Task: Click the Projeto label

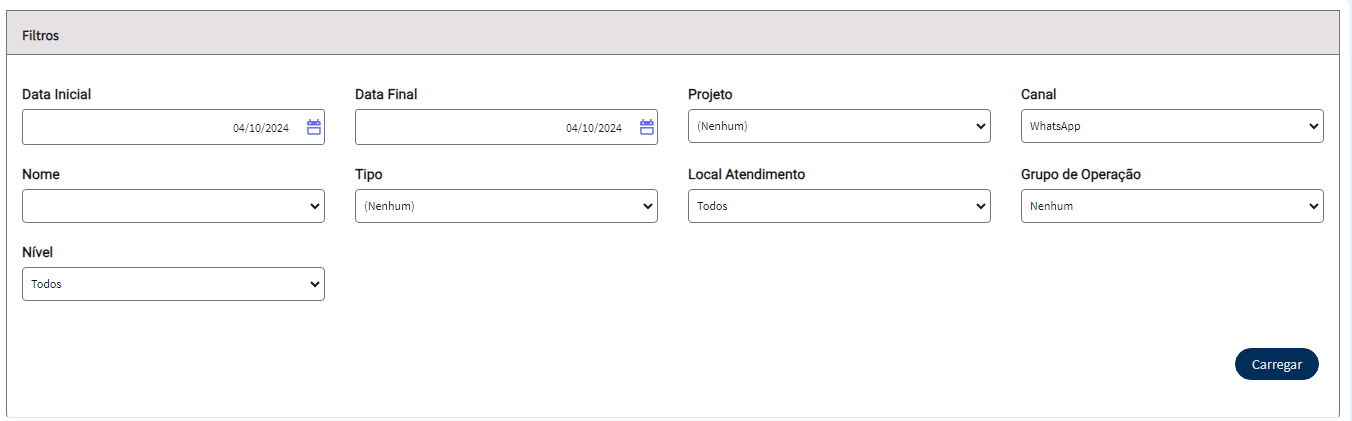Action: coord(710,94)
